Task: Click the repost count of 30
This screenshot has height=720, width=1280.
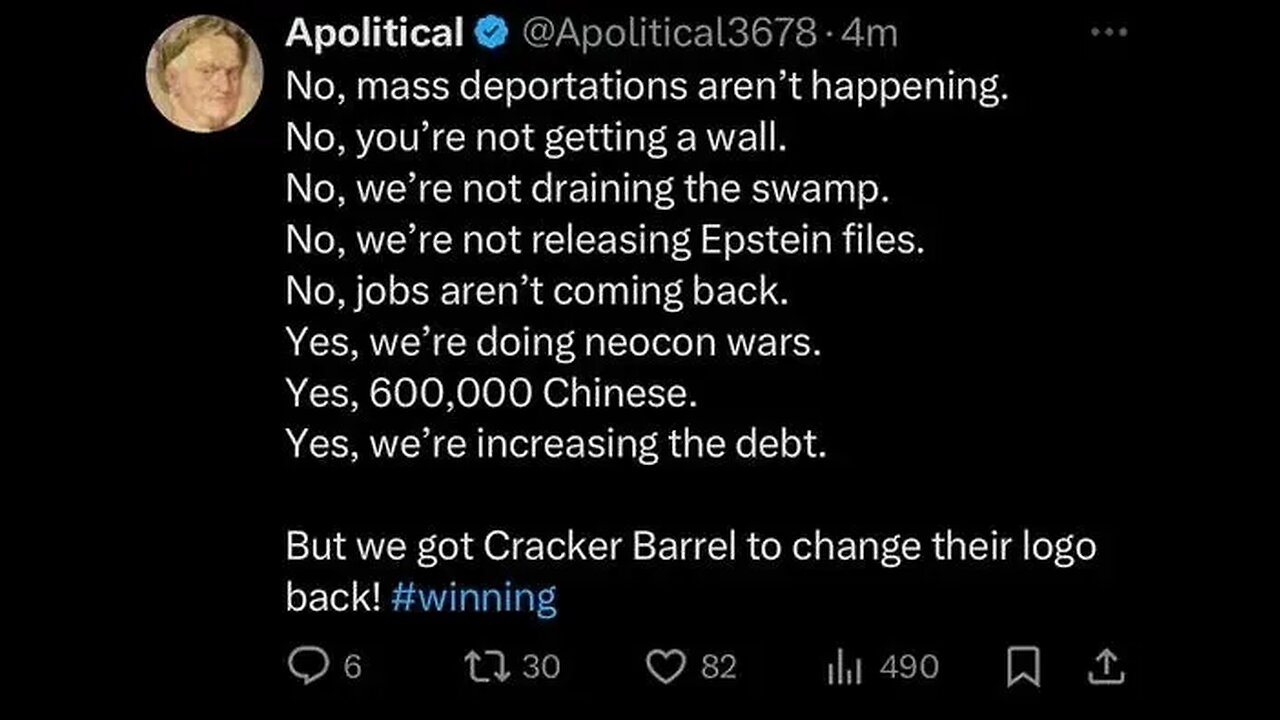Action: (x=542, y=667)
